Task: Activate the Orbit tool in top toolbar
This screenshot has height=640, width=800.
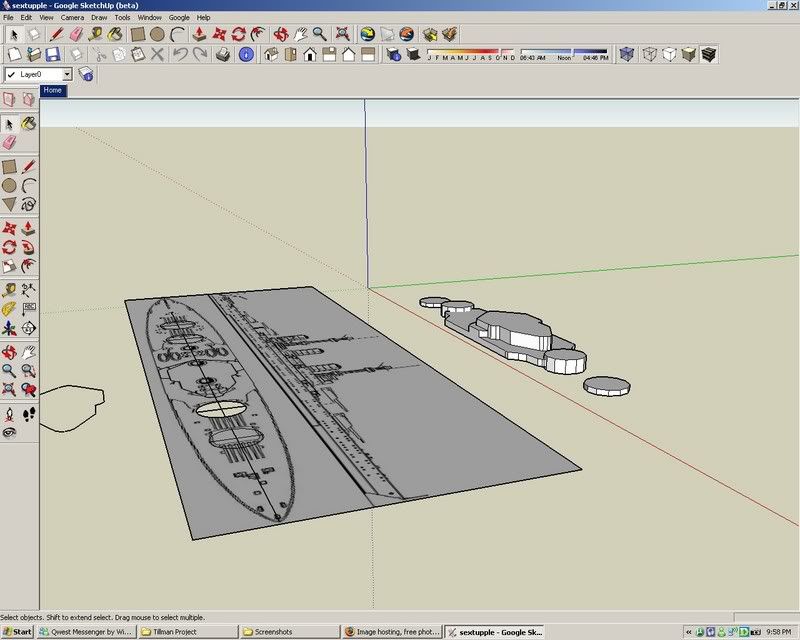Action: point(281,35)
